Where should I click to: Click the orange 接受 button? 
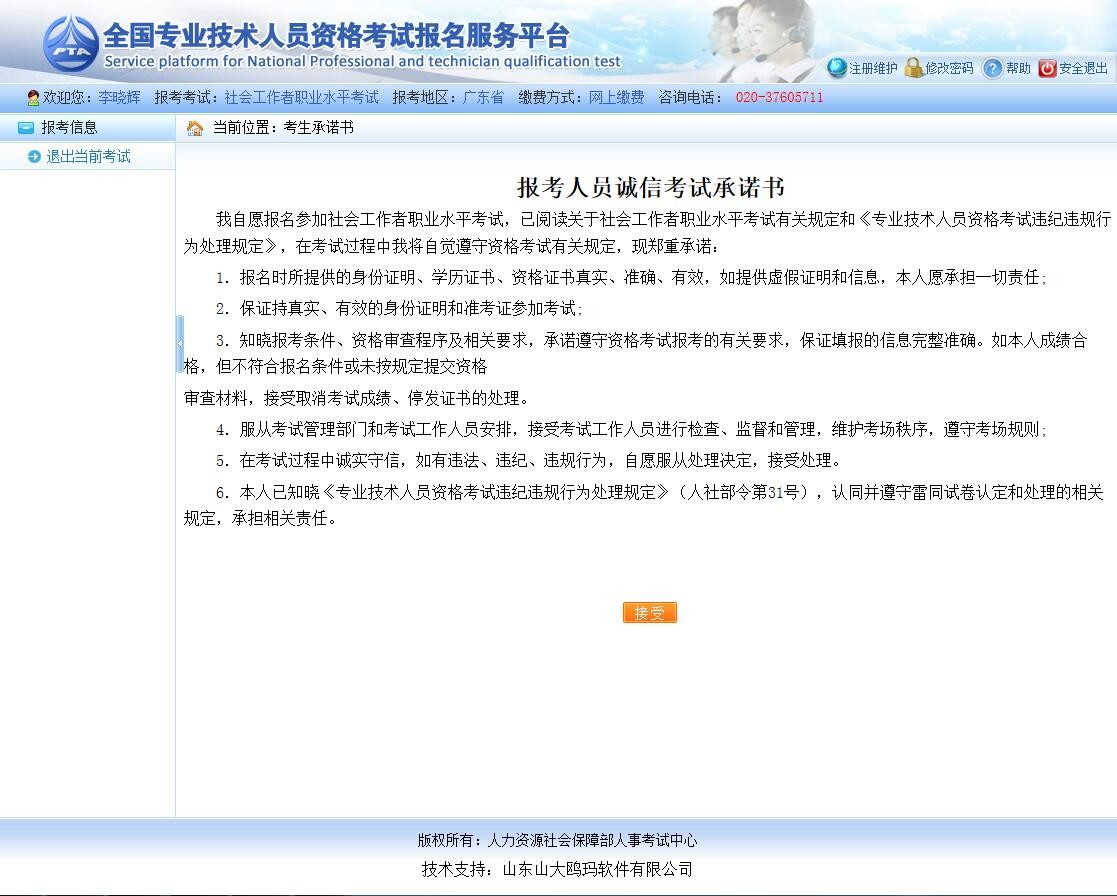[650, 613]
